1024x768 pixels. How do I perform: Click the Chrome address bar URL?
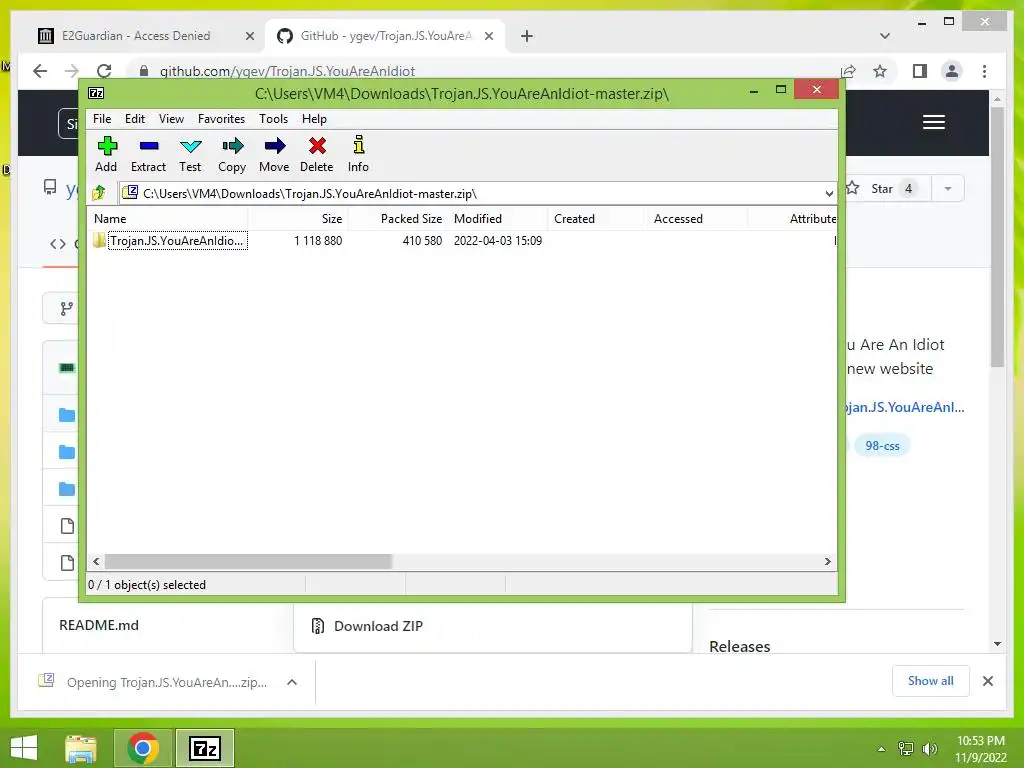click(x=287, y=71)
